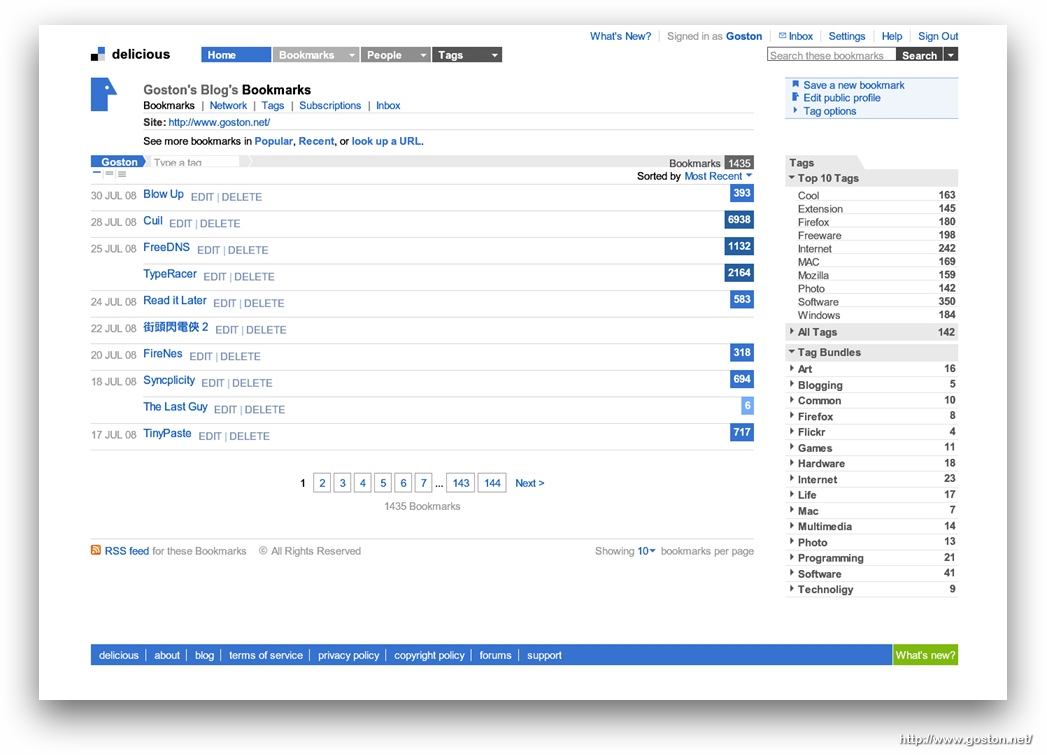Click Save a new bookmark icon

click(x=795, y=84)
